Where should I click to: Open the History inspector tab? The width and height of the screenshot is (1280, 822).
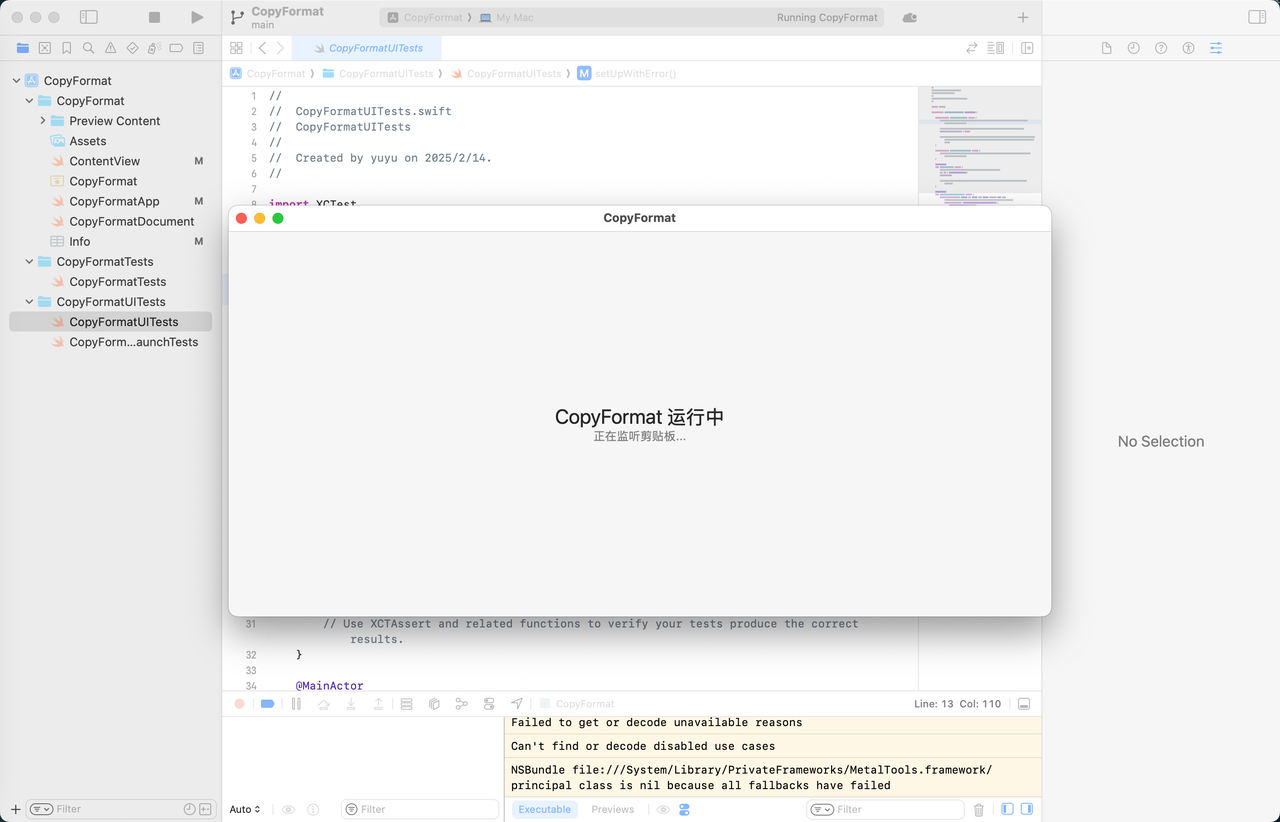[1134, 48]
